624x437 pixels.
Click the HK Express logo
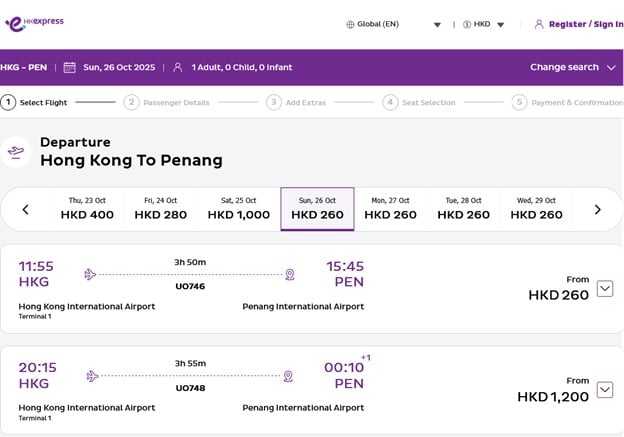tap(35, 23)
